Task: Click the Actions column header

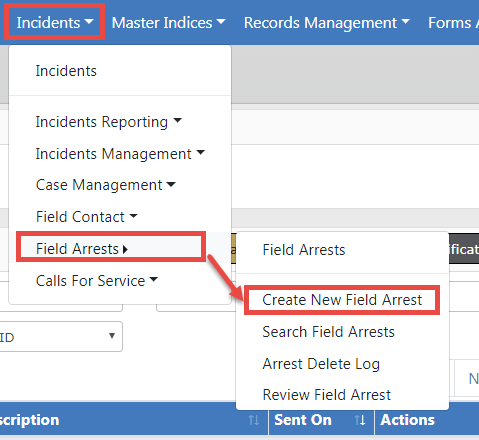Action: click(x=407, y=420)
